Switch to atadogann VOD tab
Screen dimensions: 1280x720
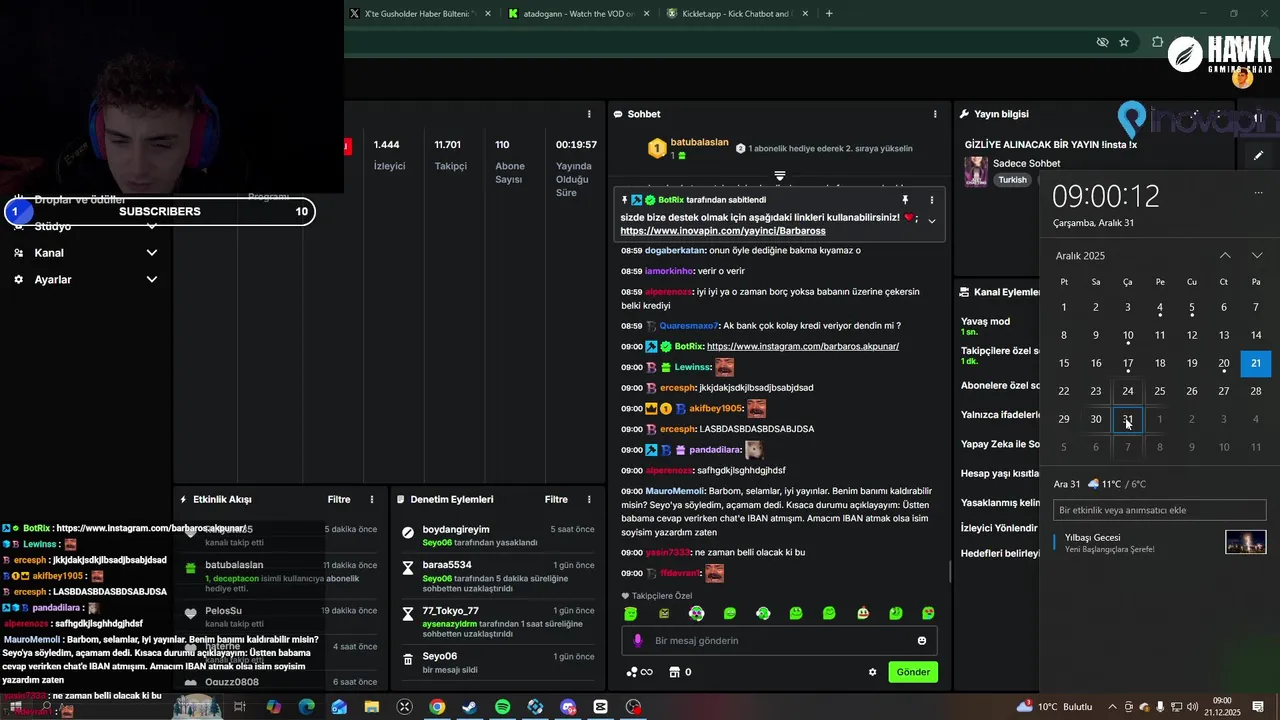pos(578,14)
